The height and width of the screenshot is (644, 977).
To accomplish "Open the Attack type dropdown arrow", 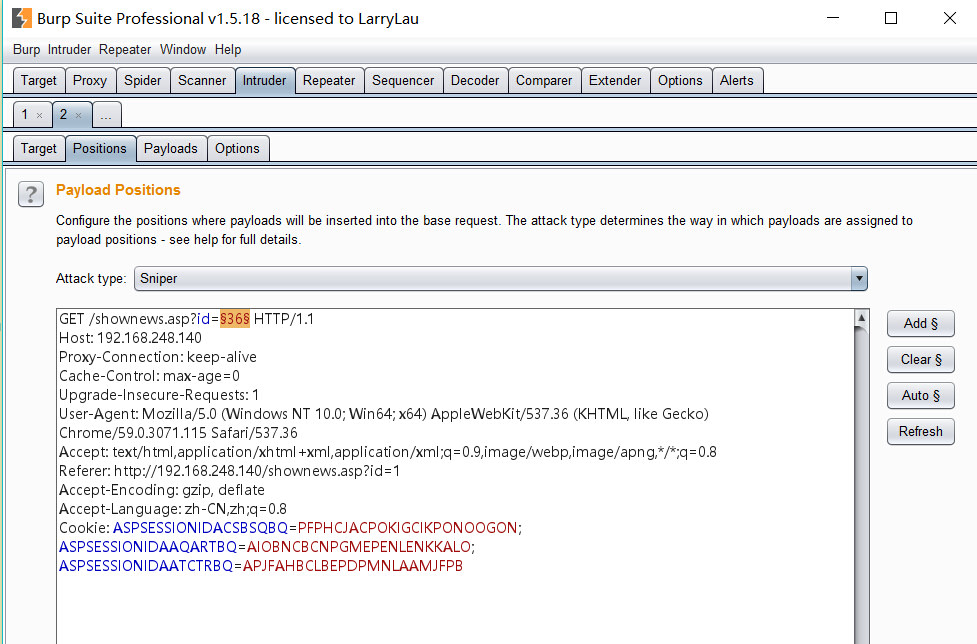I will [x=859, y=278].
